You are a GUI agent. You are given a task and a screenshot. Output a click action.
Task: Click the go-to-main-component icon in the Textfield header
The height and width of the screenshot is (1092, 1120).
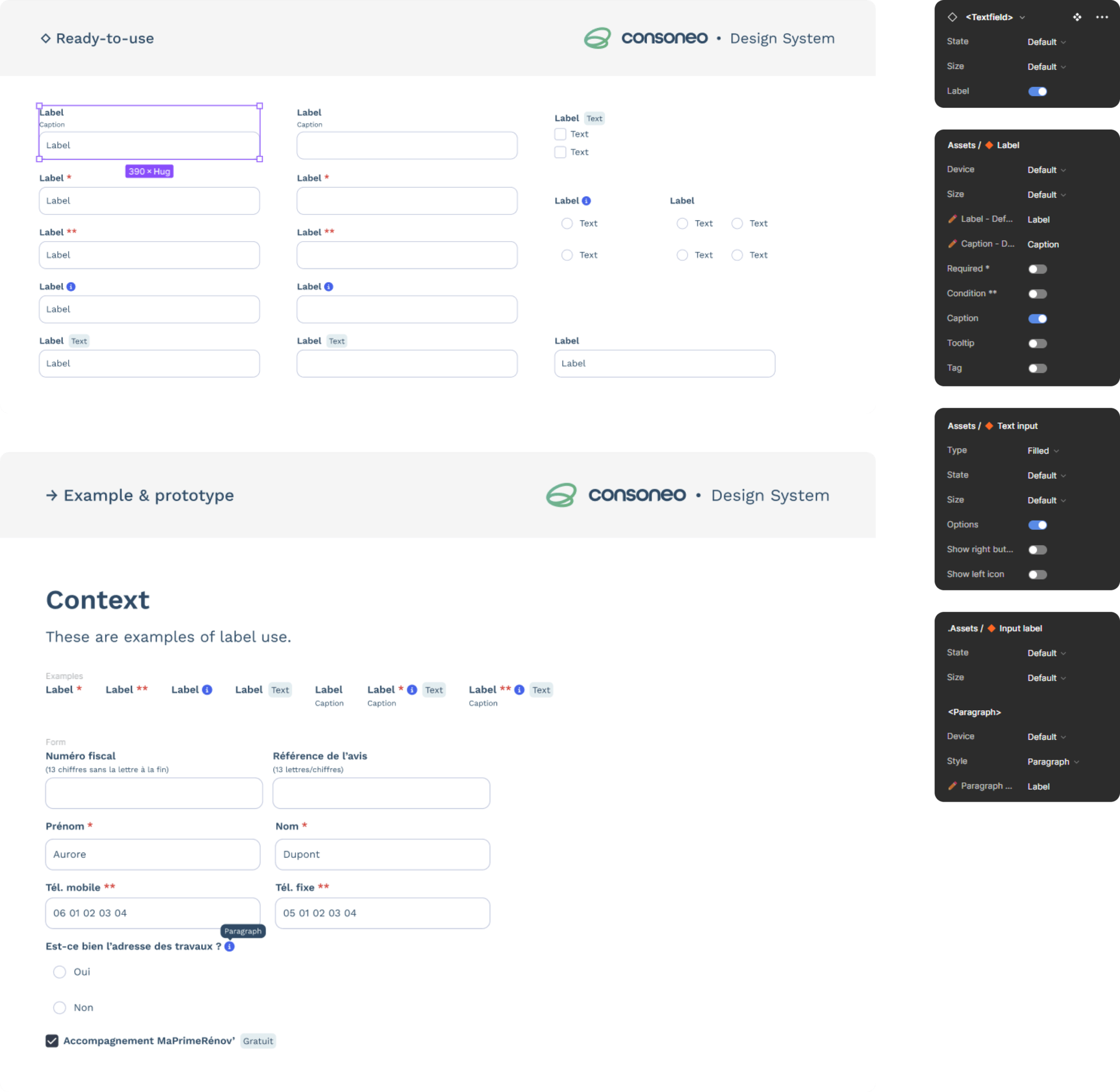click(1077, 17)
